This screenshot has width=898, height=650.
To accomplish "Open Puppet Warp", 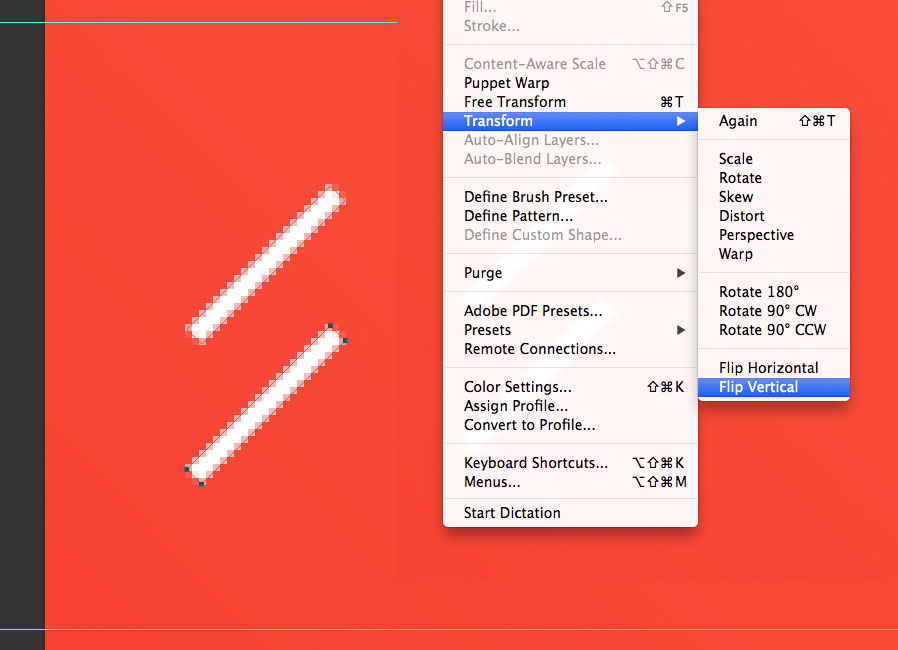I will tap(507, 82).
